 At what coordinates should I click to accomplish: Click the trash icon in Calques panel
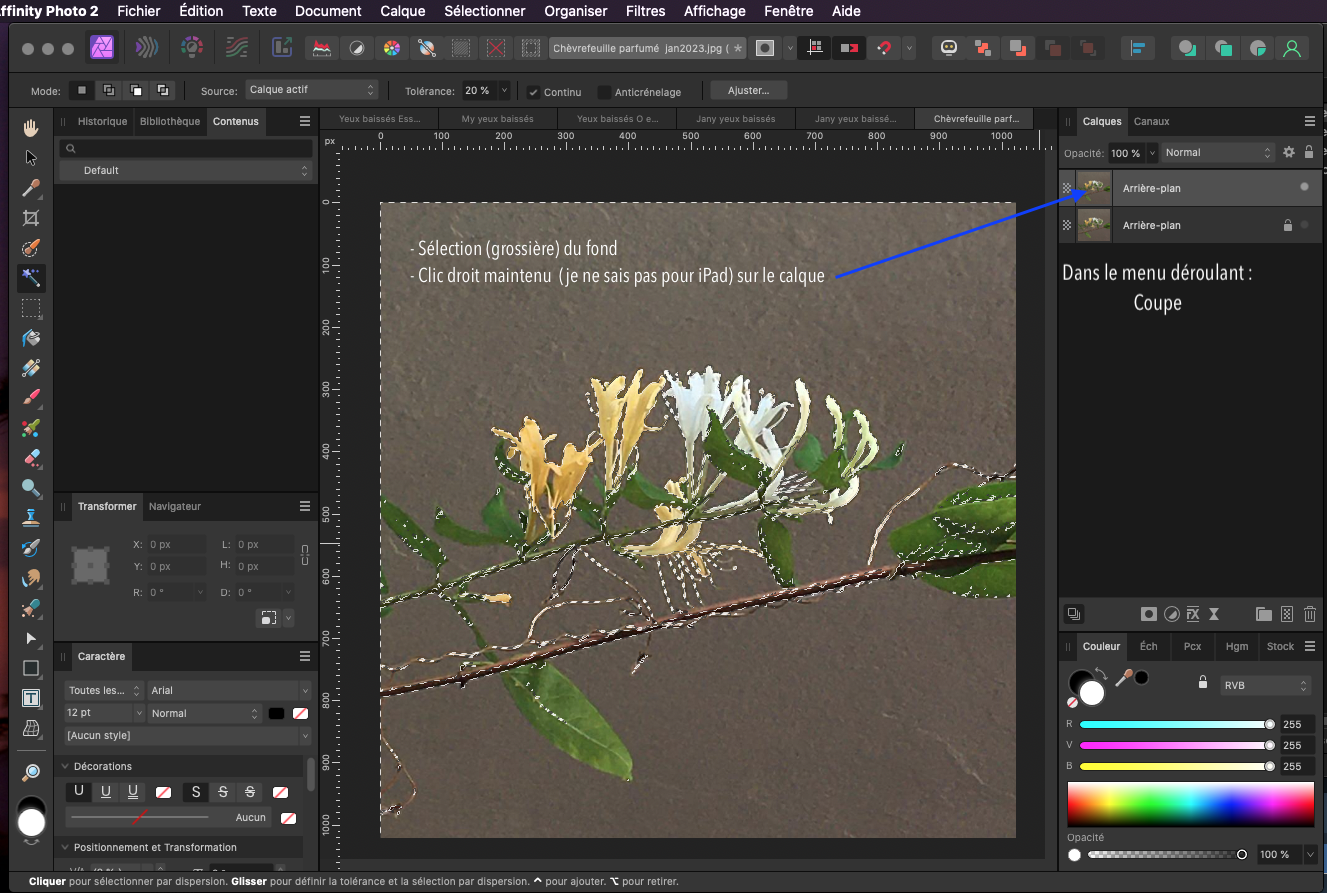coord(1309,614)
